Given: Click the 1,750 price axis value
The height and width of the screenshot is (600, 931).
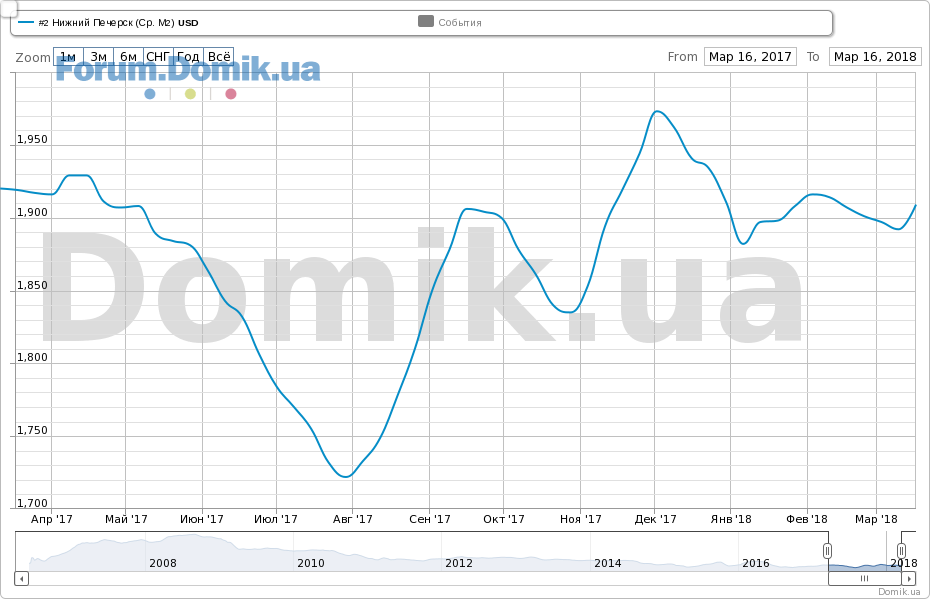Looking at the screenshot, I should [x=32, y=430].
